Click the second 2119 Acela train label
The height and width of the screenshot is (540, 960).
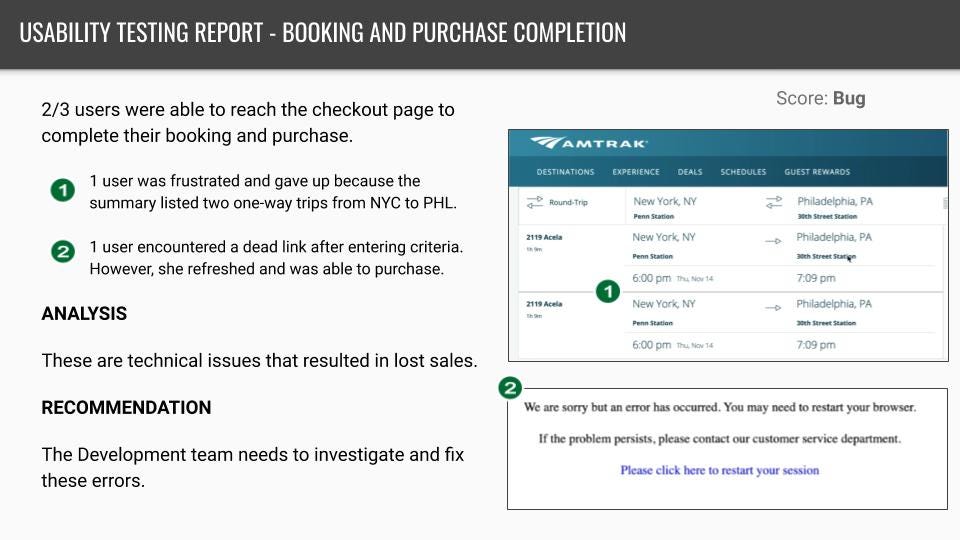[x=544, y=304]
